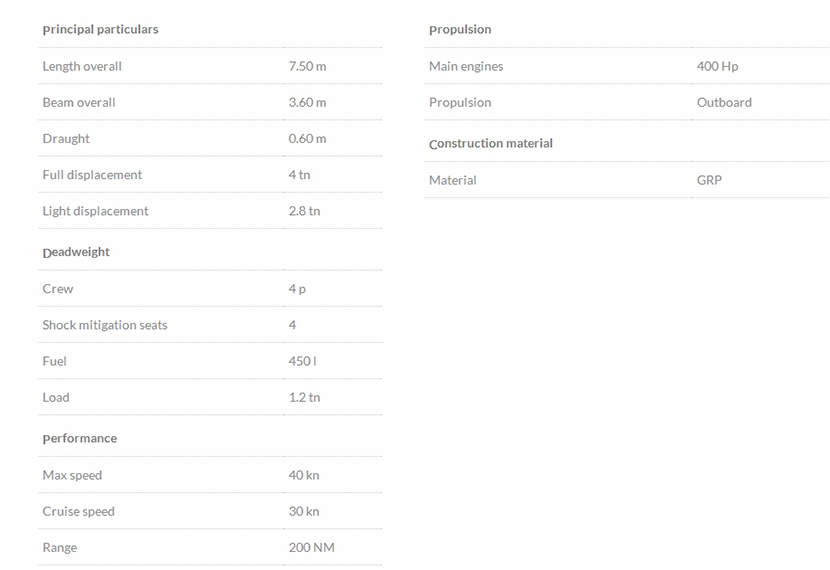Select the Full displacement label

click(92, 174)
